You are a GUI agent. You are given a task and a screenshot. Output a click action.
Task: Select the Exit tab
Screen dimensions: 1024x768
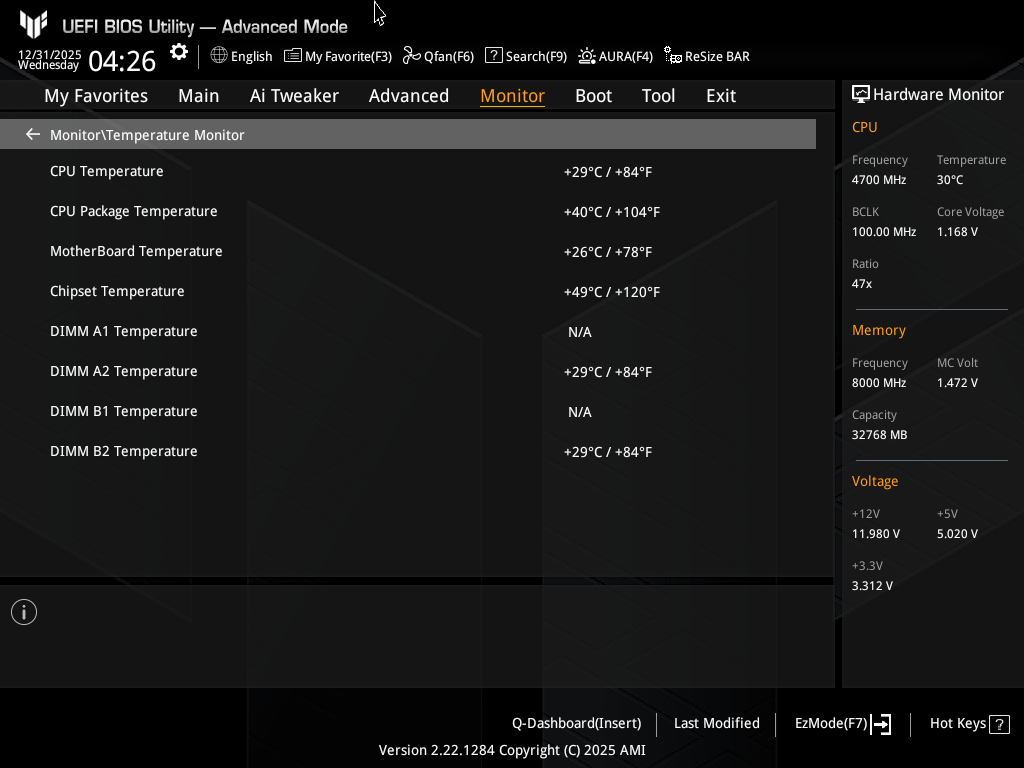coord(720,96)
